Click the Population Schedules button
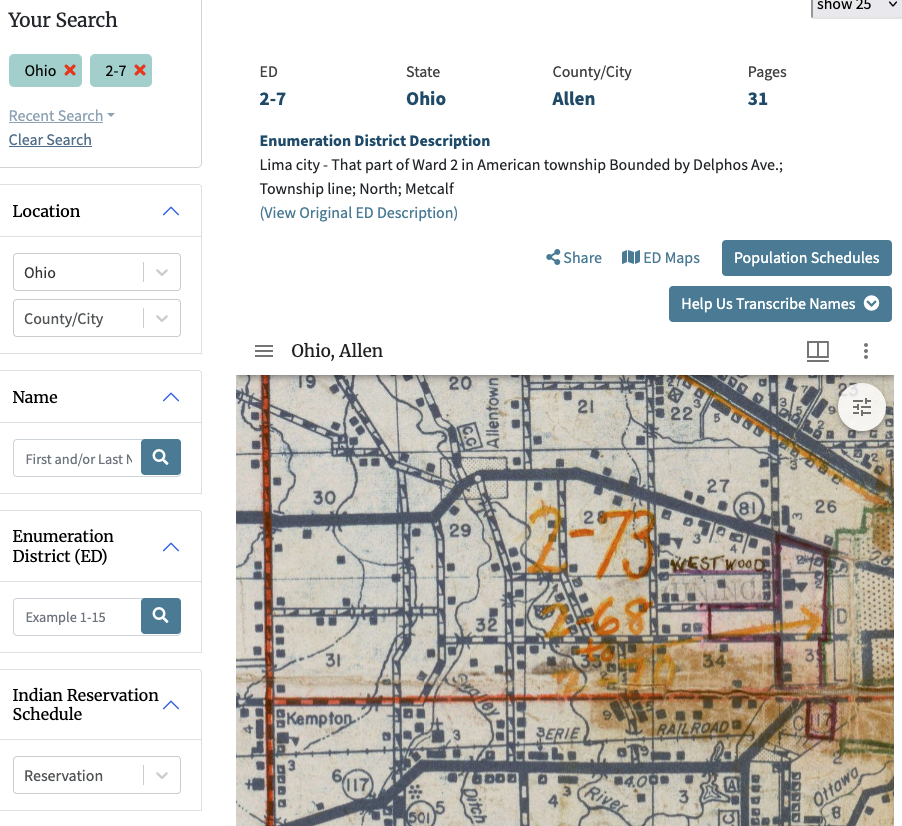902x826 pixels. click(x=806, y=257)
